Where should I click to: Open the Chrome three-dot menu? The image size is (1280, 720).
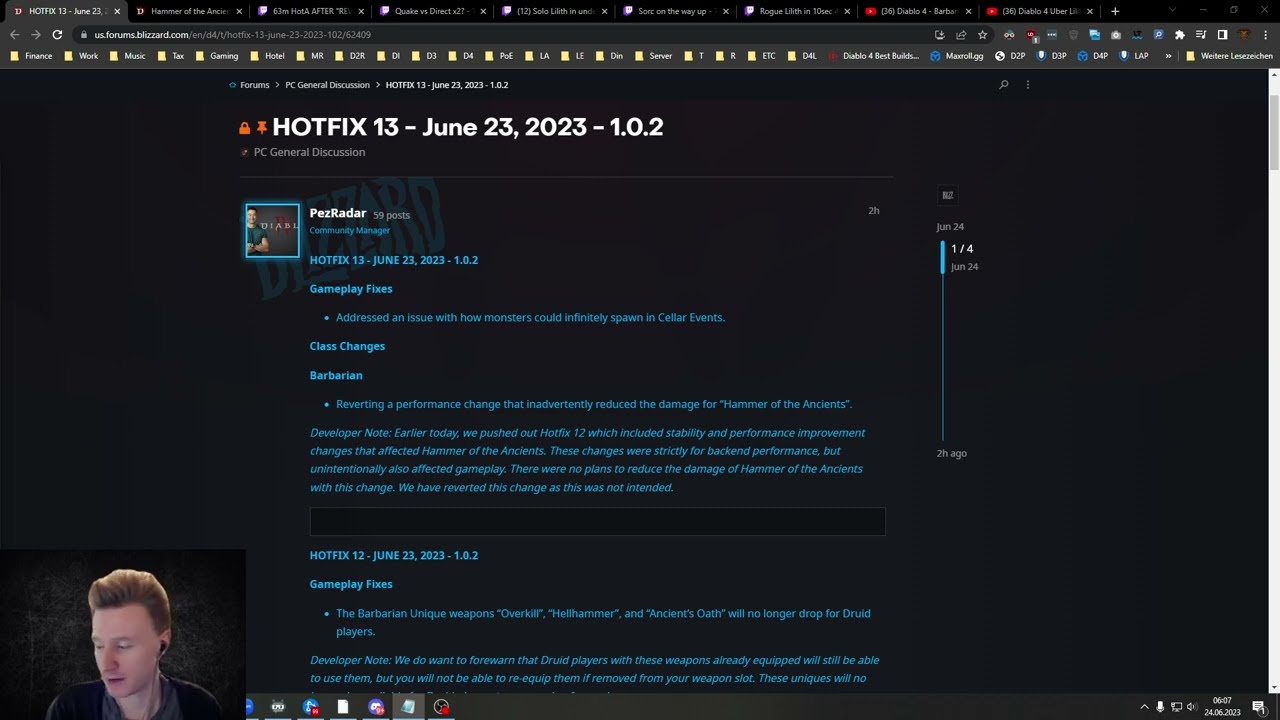tap(1265, 35)
